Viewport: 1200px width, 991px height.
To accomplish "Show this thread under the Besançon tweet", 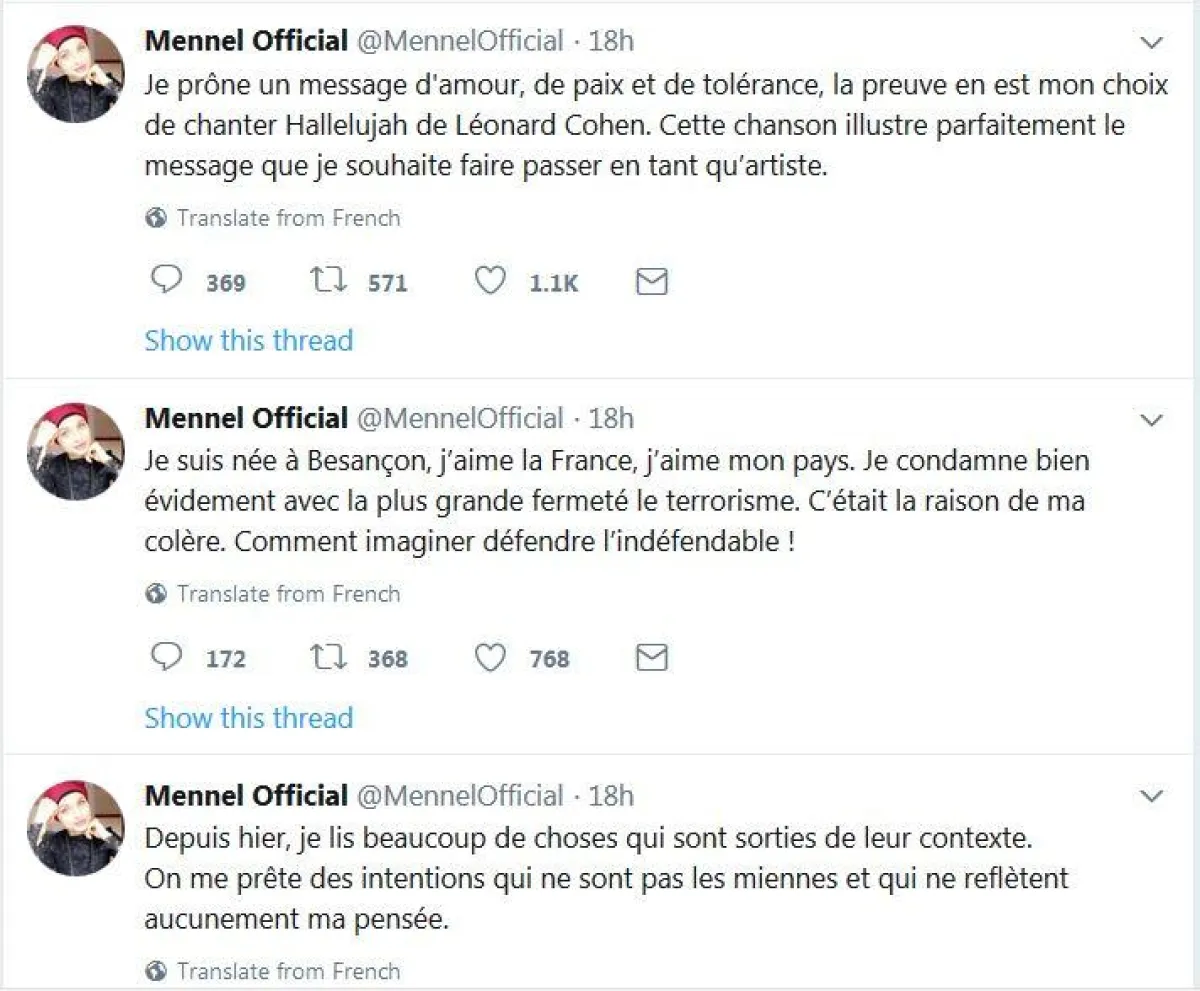I will [249, 717].
